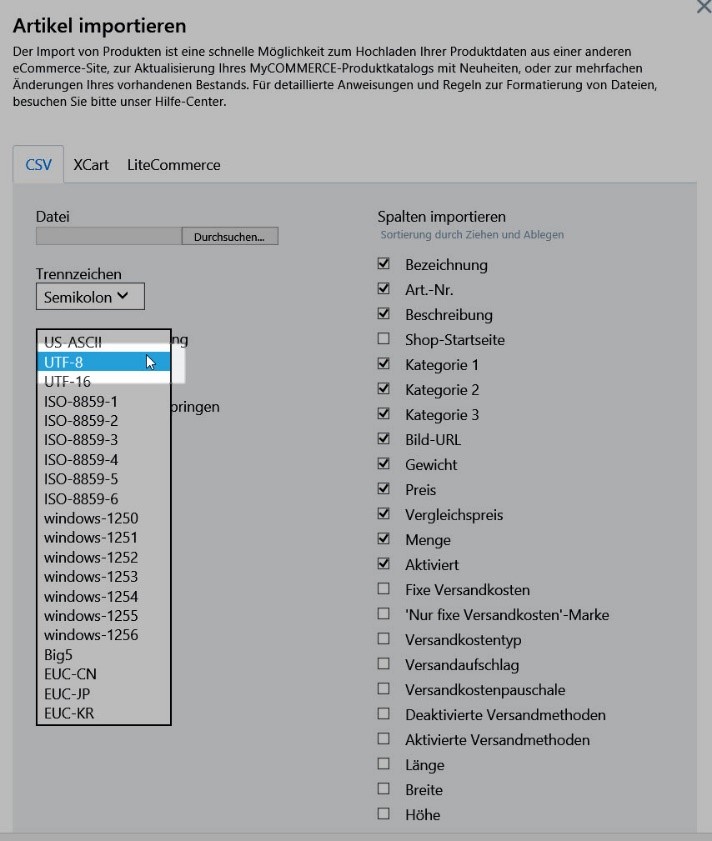Viewport: 712px width, 841px height.
Task: Check the 'Nur fixe Versandkosten'-Marke box
Action: point(384,614)
